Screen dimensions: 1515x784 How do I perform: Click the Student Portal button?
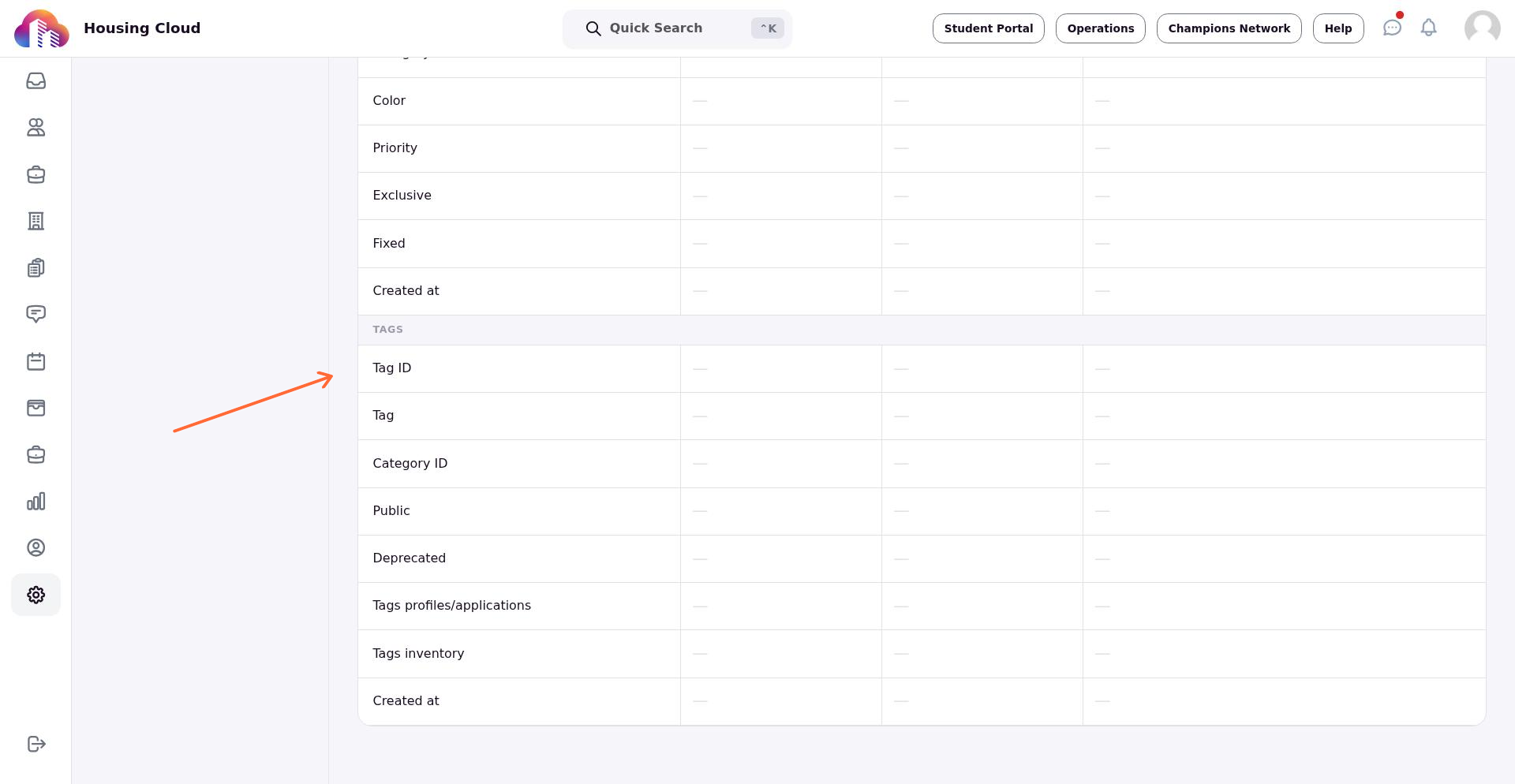989,28
